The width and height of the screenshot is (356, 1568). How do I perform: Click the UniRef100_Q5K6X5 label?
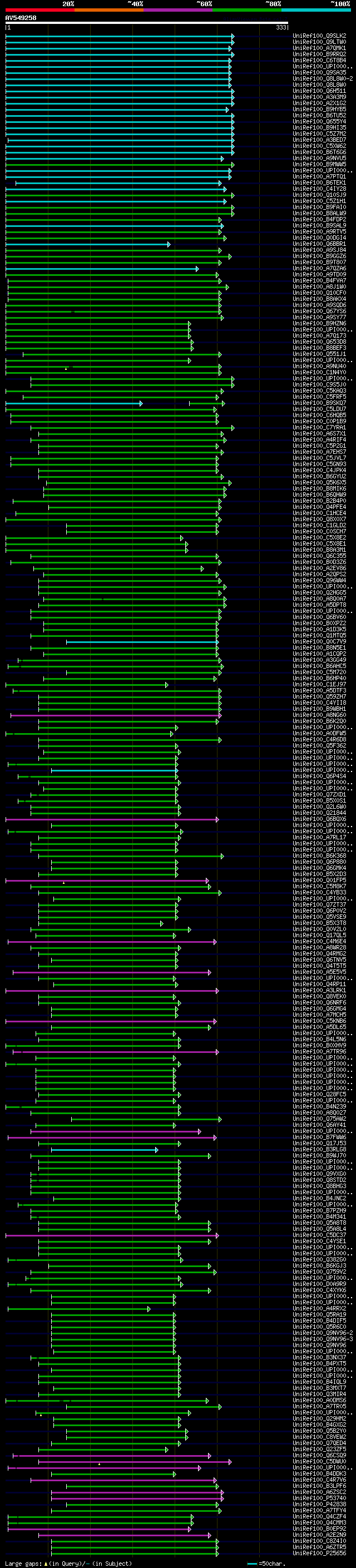319,483
